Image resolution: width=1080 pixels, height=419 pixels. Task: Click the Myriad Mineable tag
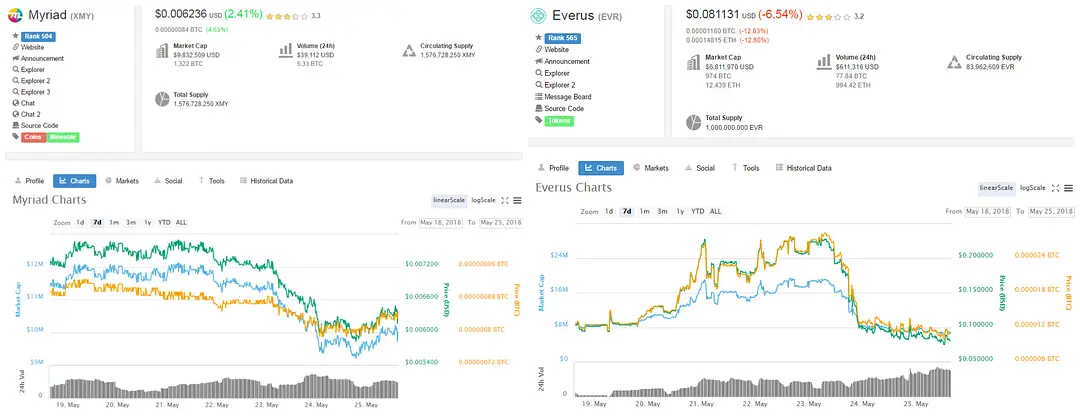[x=63, y=137]
